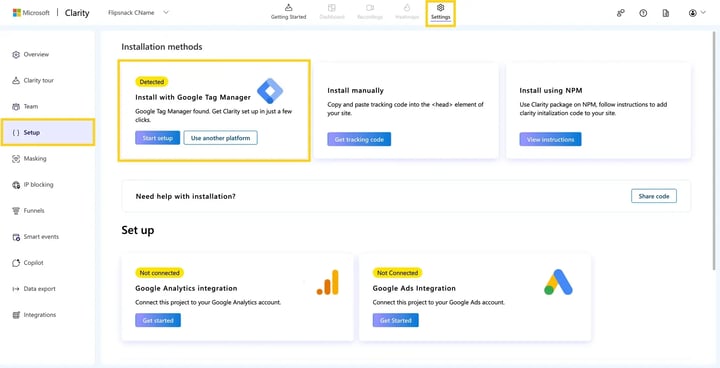Click the Settings gear icon

point(440,7)
